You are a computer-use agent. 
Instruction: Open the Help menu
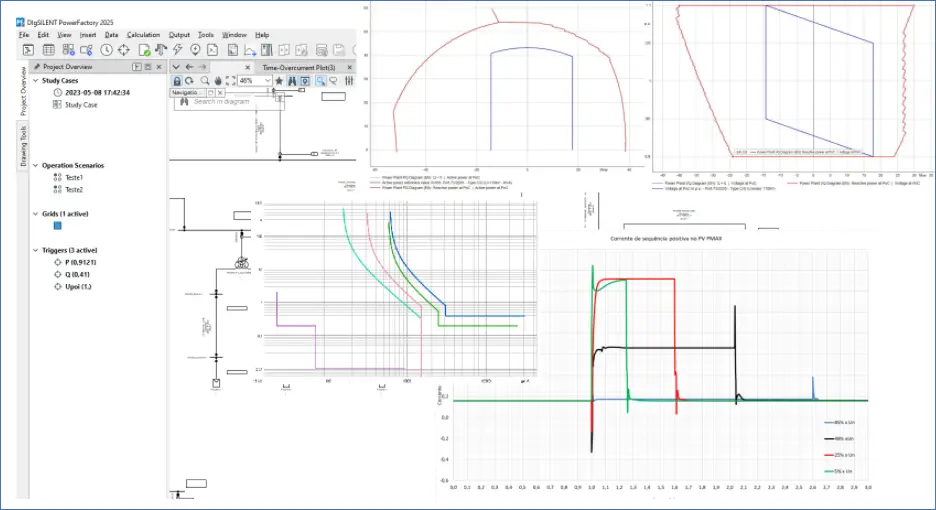click(x=262, y=35)
